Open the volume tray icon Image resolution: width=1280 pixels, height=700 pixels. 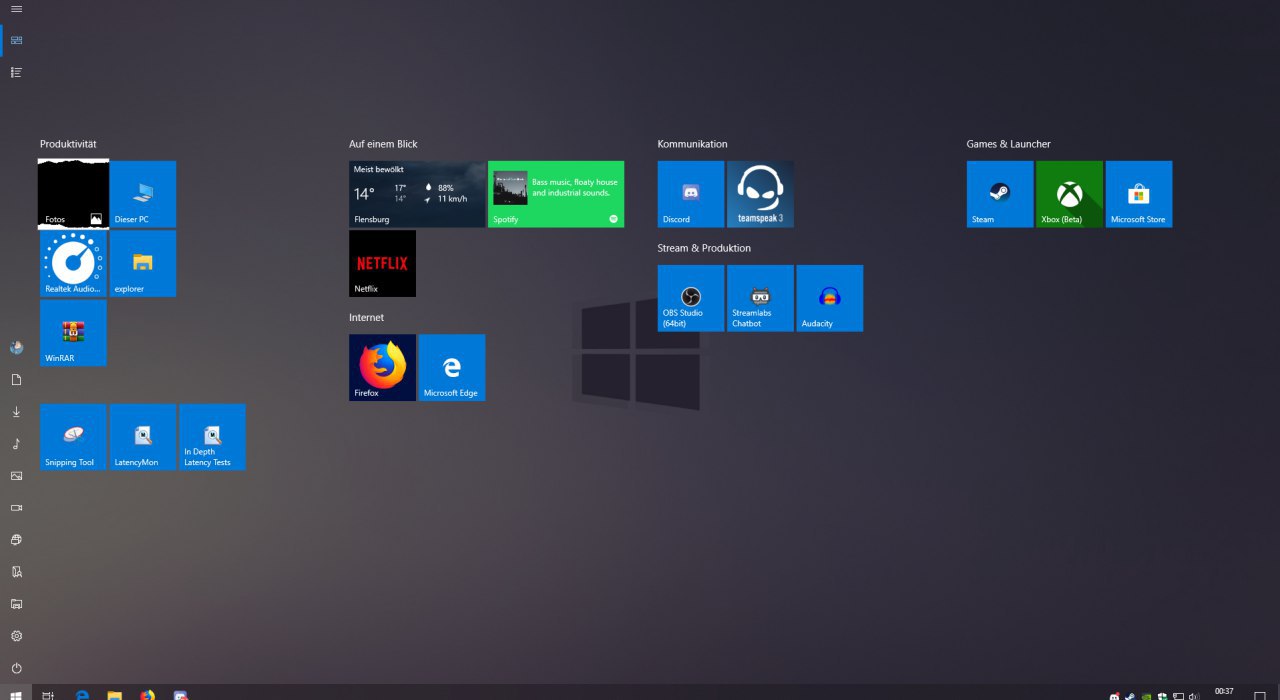(x=1194, y=696)
